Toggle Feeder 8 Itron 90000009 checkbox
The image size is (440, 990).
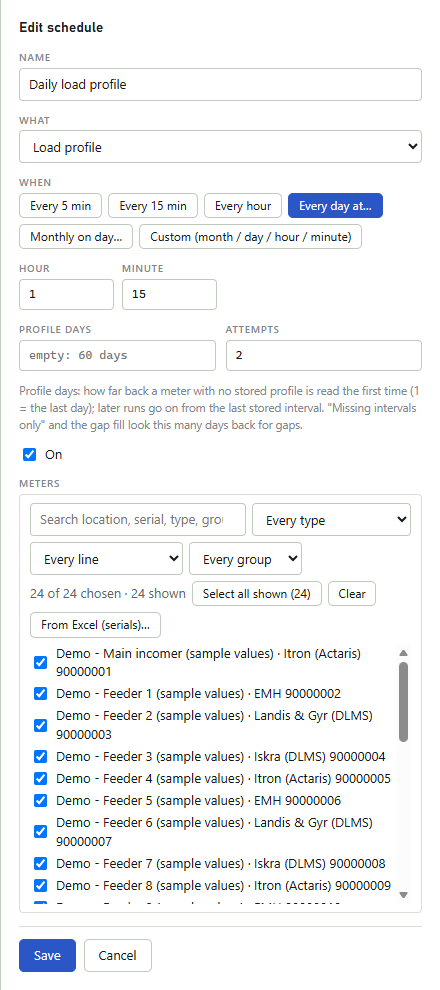tap(40, 885)
